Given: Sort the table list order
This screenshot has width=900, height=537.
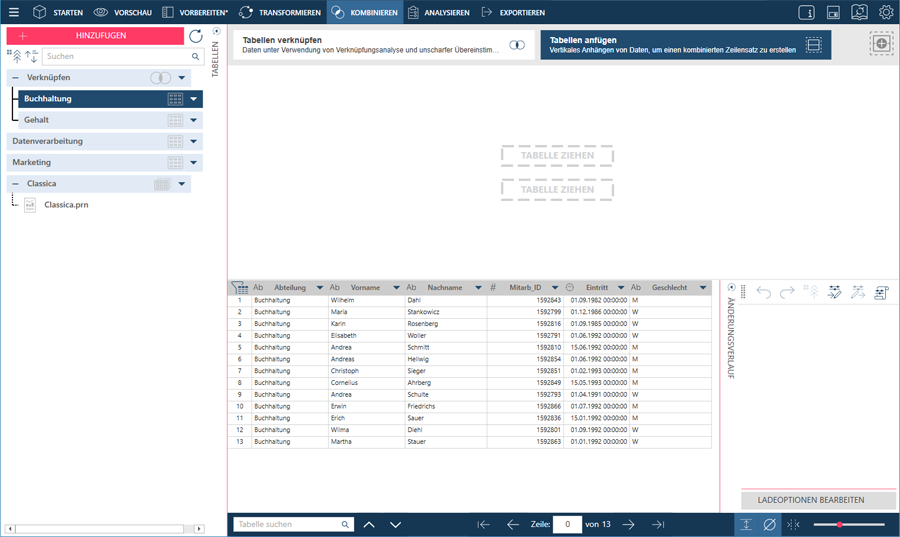Looking at the screenshot, I should click(x=31, y=56).
